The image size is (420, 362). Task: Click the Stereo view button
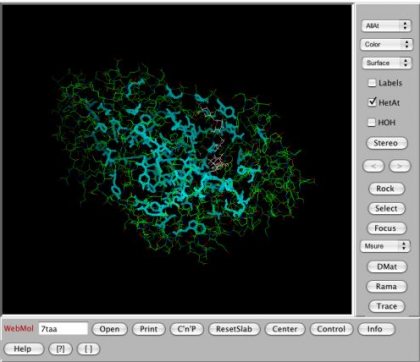[386, 143]
